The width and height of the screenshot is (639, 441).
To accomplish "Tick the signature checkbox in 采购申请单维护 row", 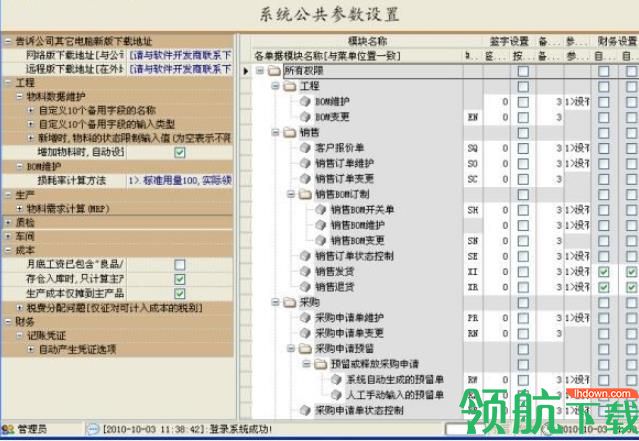I will click(x=523, y=318).
